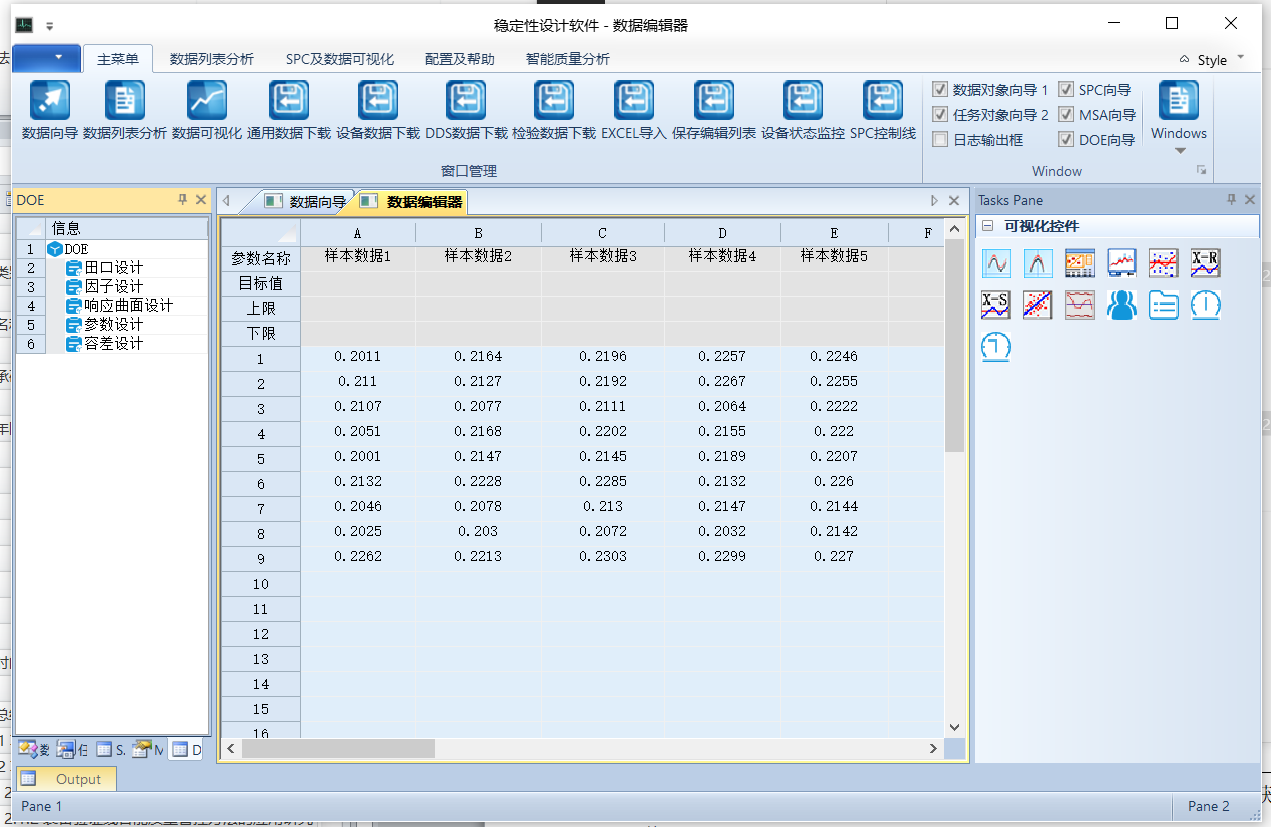Collapse the 可视化控件 section

tap(987, 226)
